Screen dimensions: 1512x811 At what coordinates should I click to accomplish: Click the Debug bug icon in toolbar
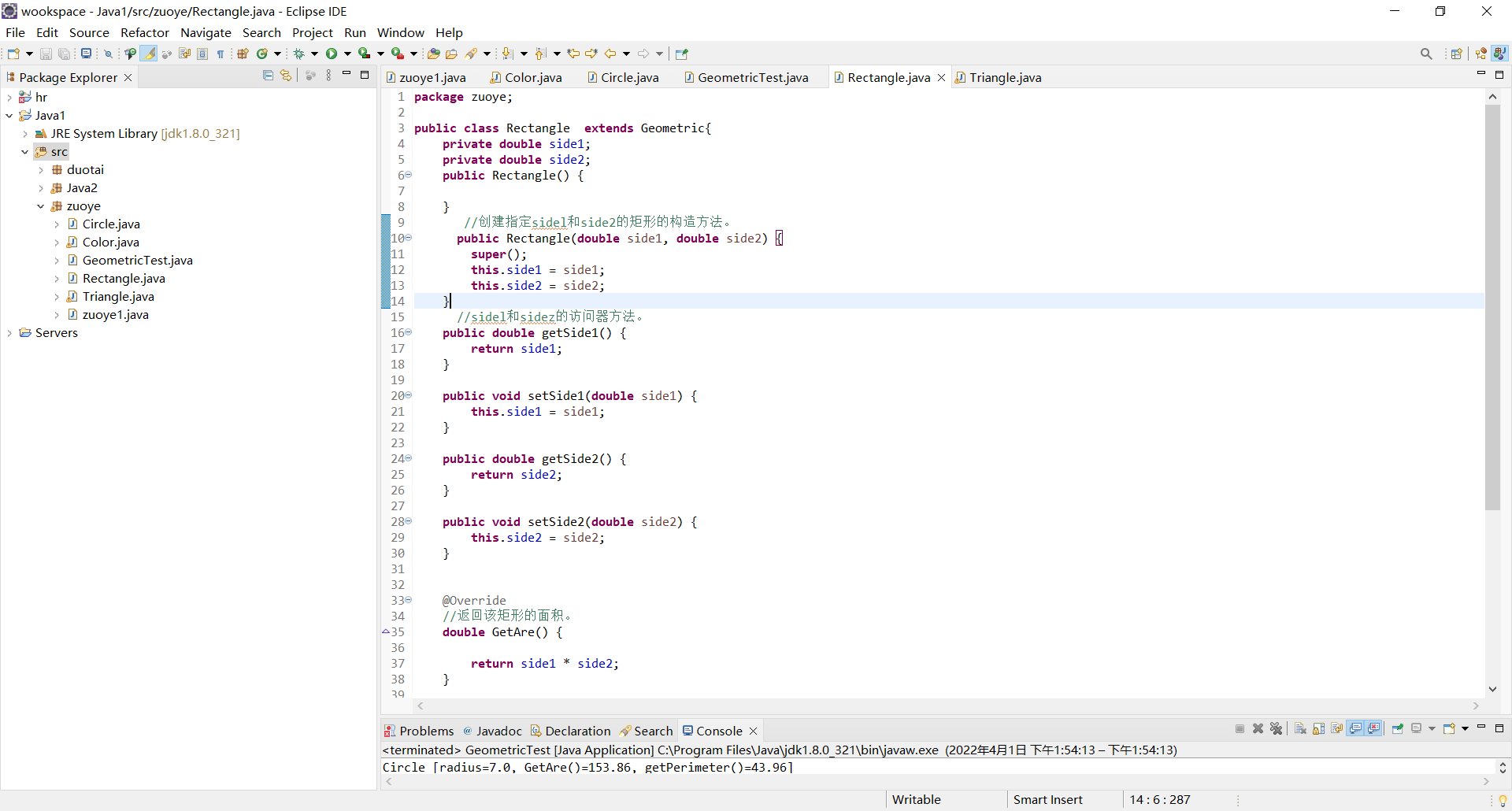click(299, 54)
